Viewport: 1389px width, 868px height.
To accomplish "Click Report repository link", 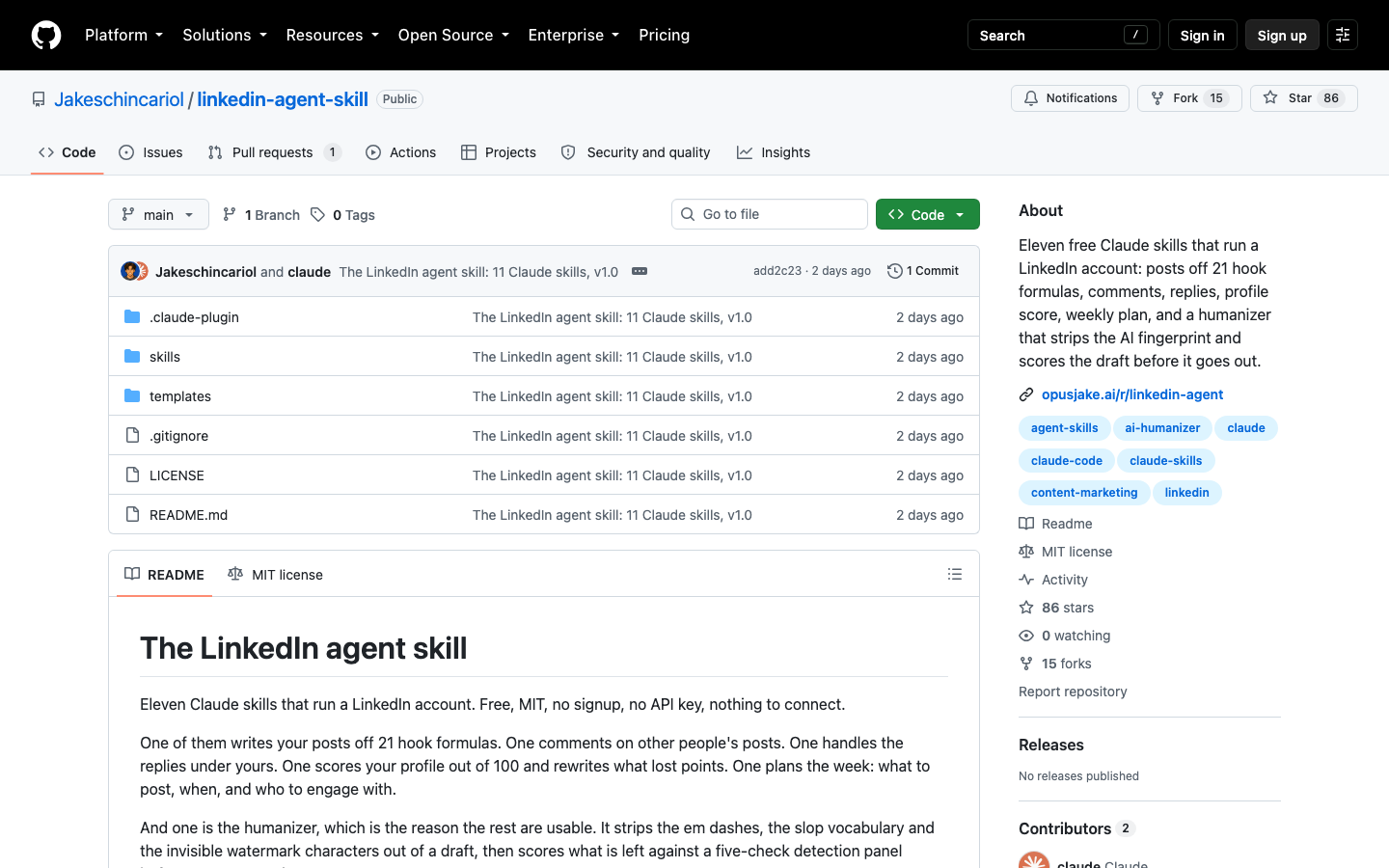I will coord(1073,692).
